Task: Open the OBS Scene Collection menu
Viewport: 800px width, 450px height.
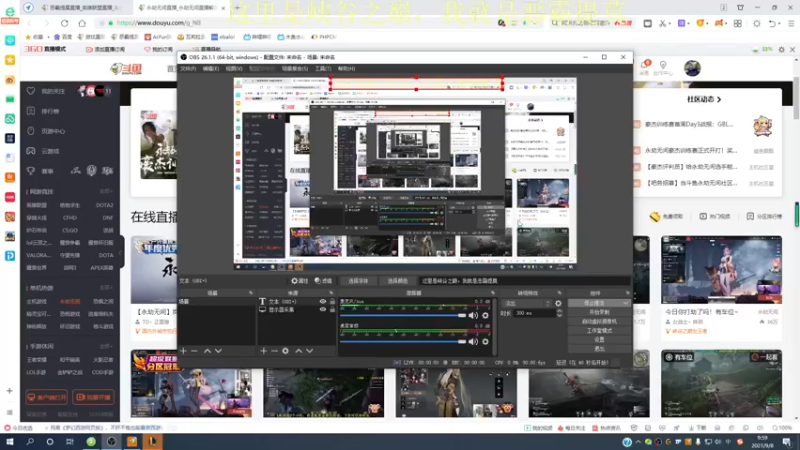Action: 295,68
